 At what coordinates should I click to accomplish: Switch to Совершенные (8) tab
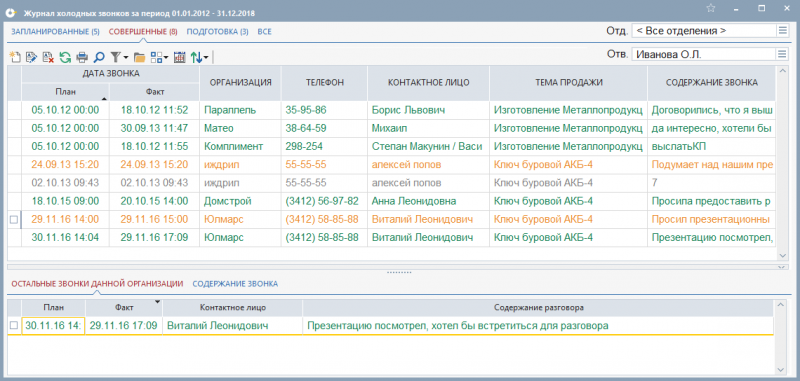coord(143,32)
